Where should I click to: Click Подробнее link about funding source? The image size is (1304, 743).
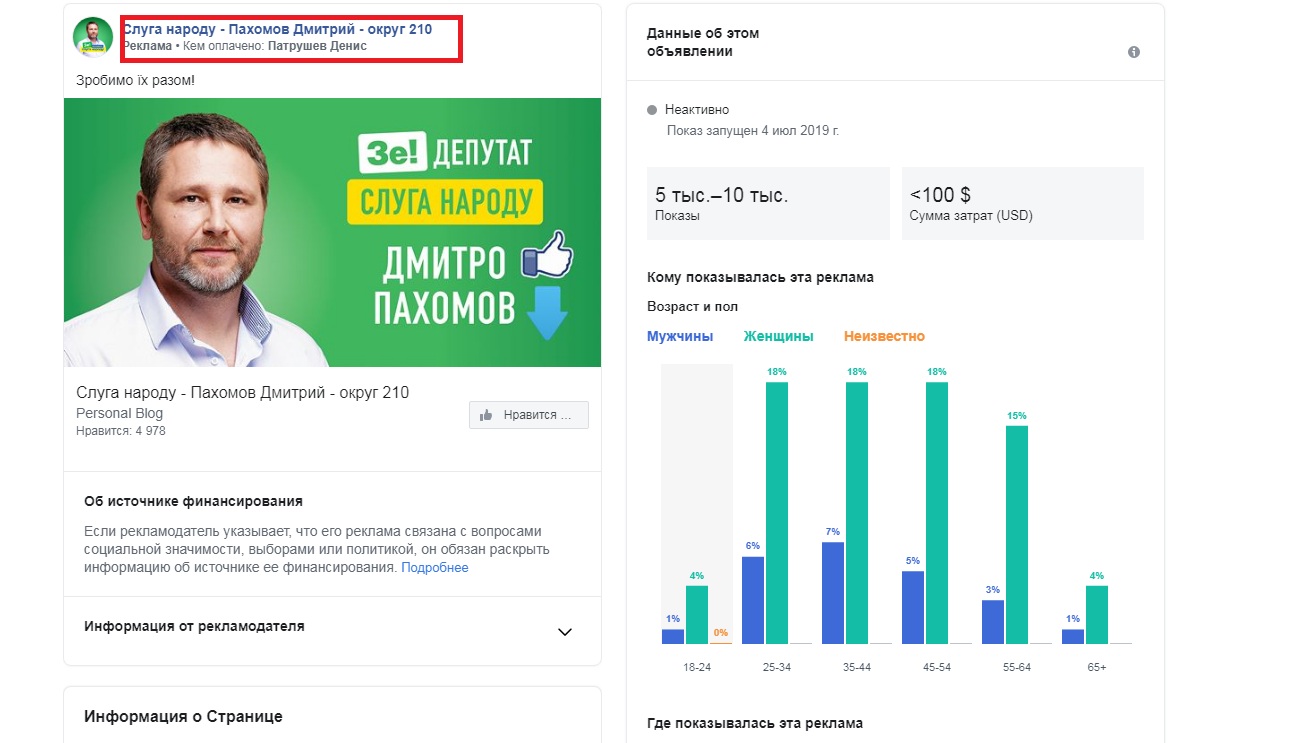435,568
